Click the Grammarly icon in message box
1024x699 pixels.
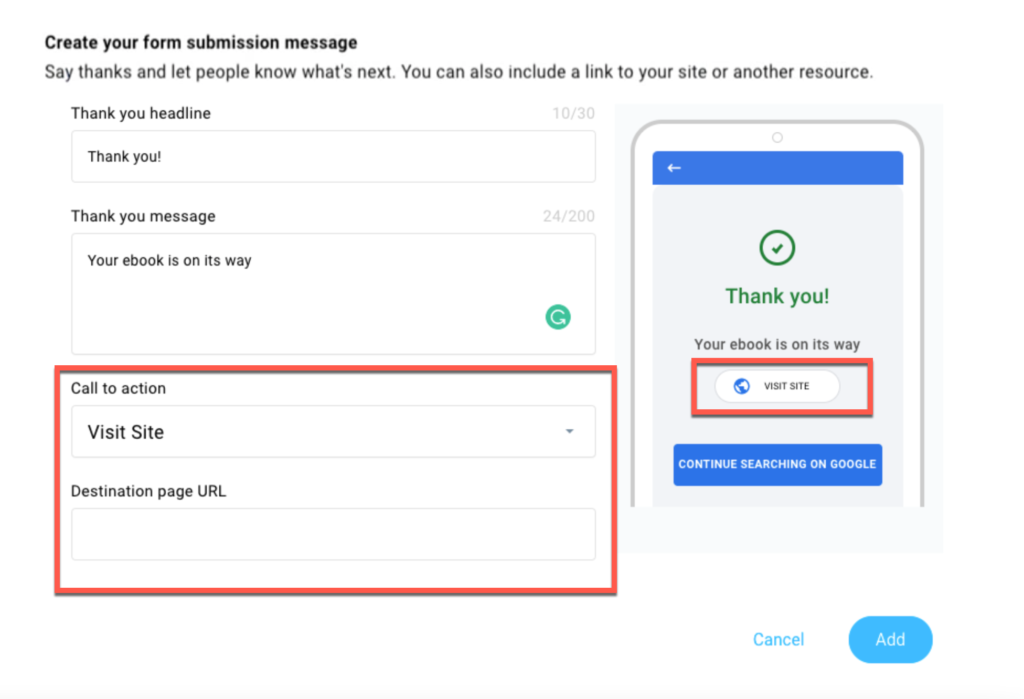[558, 317]
